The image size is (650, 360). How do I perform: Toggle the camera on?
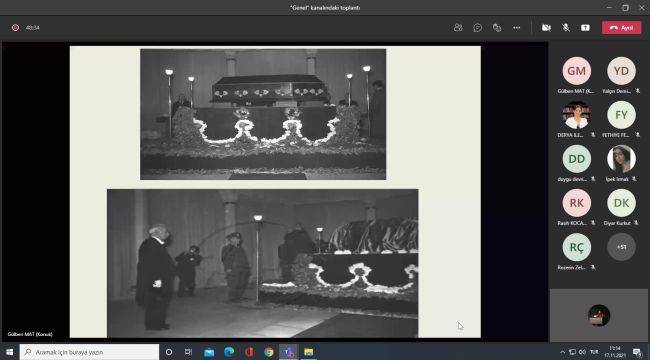tap(546, 28)
